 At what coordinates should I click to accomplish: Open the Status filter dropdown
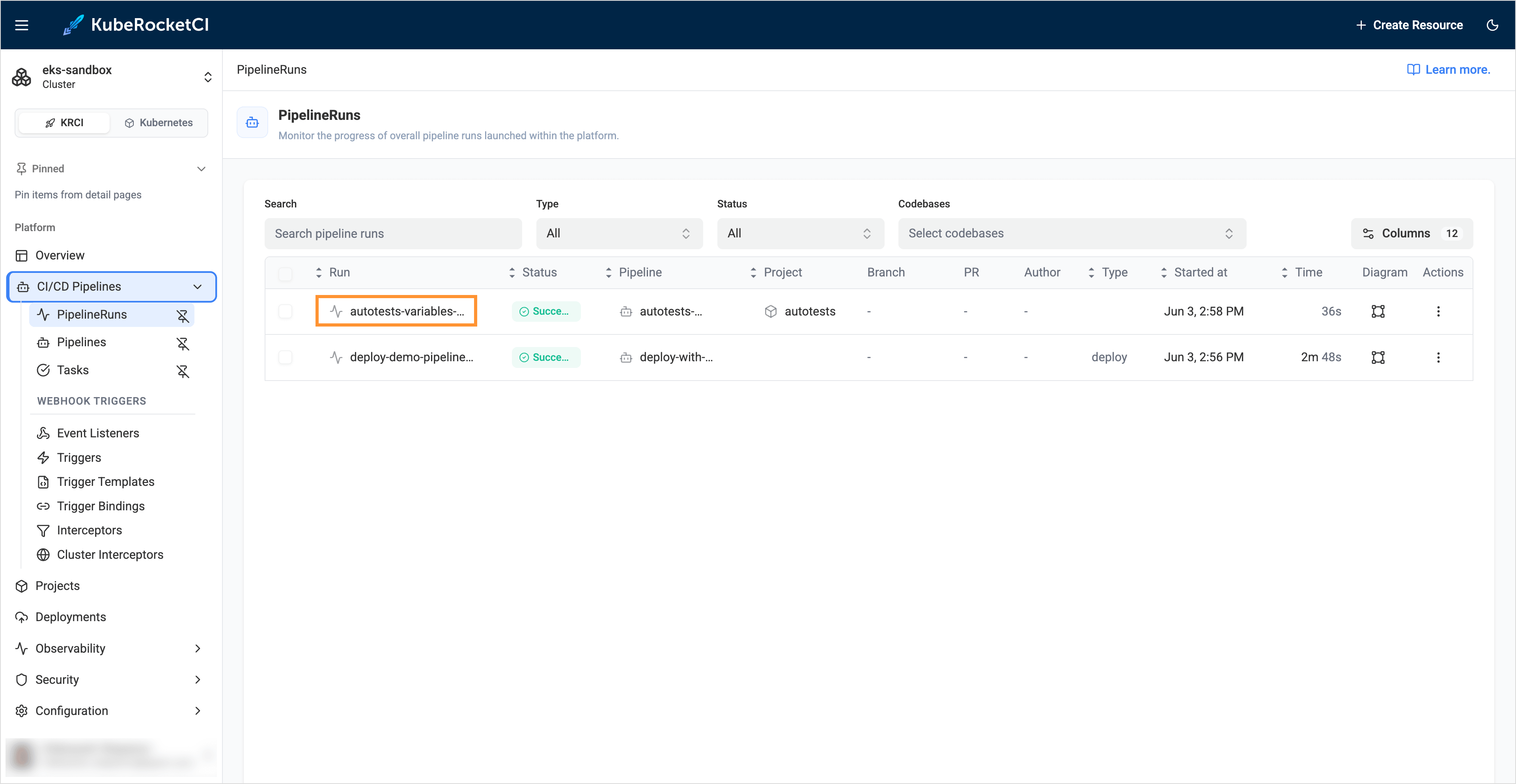point(800,234)
